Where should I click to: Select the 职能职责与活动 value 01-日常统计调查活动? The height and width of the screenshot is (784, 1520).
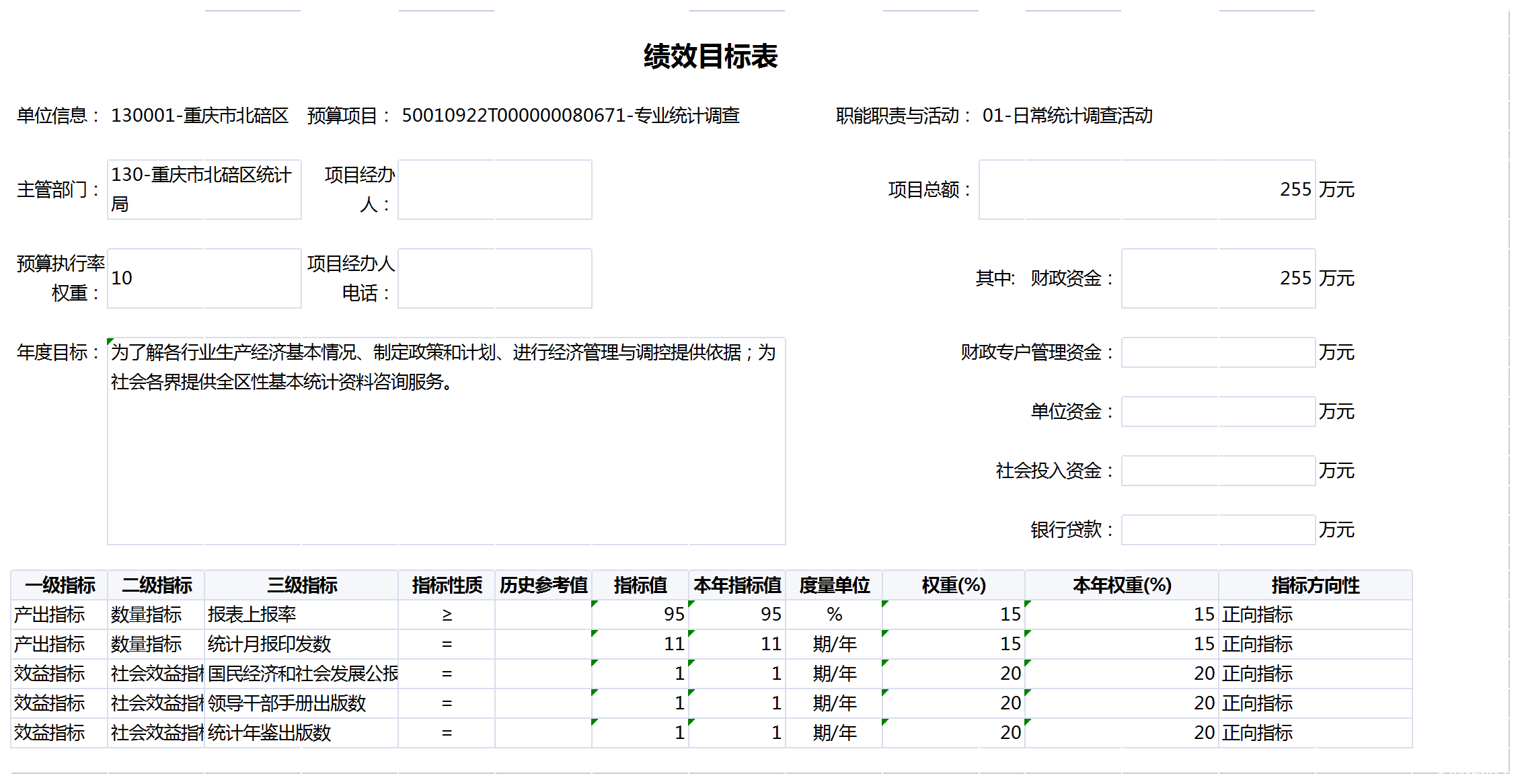(1067, 116)
